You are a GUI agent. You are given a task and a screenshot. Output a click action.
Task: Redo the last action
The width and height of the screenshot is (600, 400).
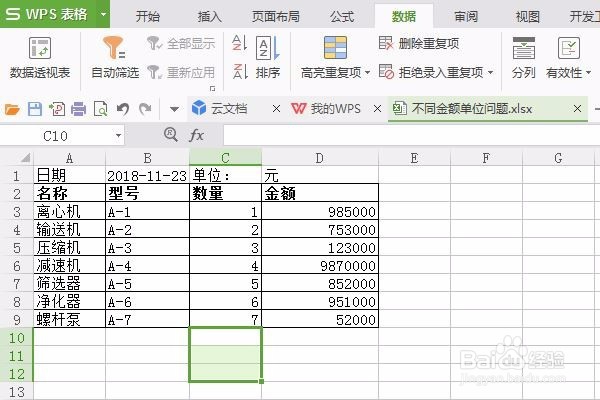coord(145,109)
